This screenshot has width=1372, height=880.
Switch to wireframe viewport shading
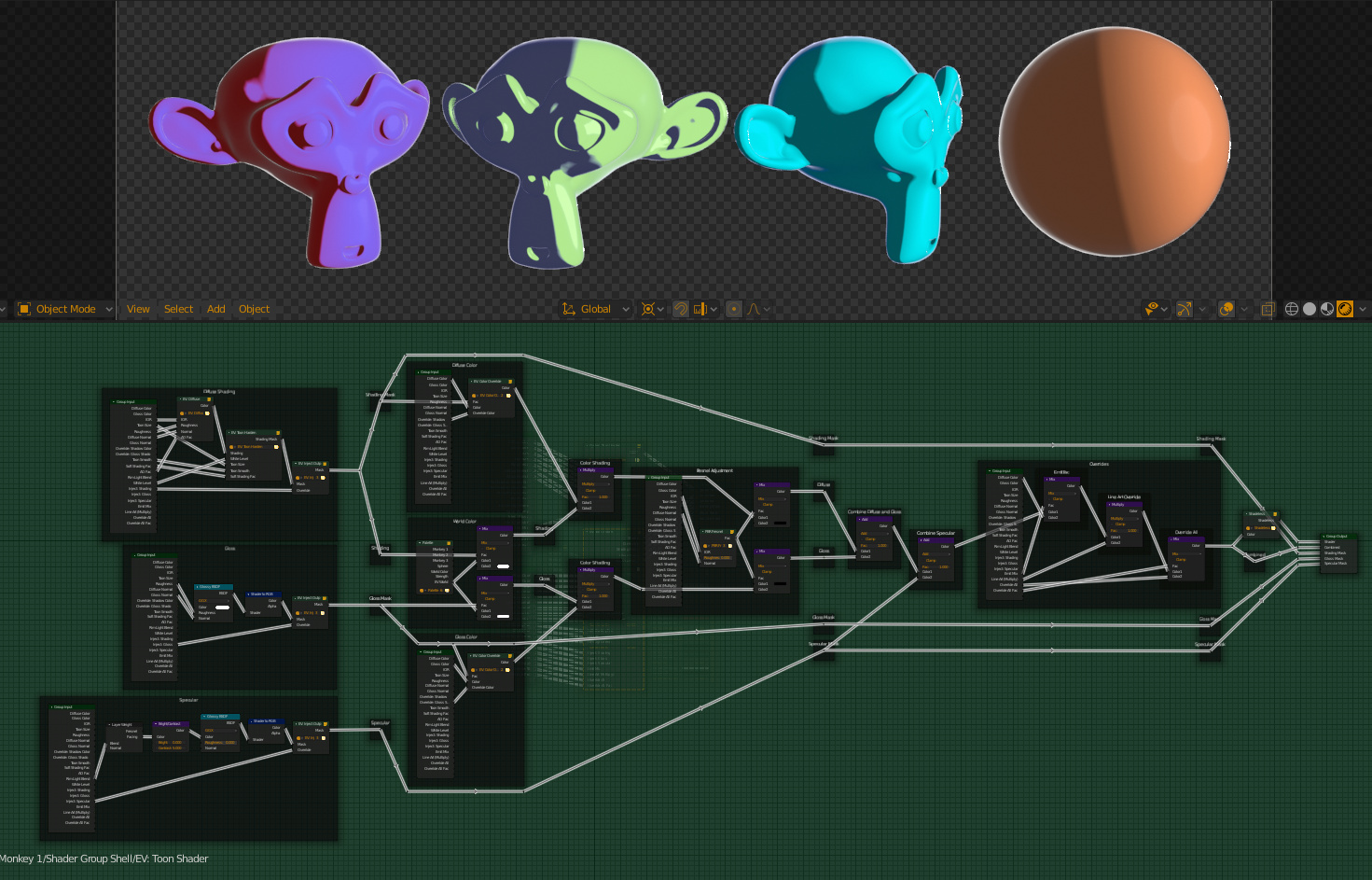pos(1291,309)
